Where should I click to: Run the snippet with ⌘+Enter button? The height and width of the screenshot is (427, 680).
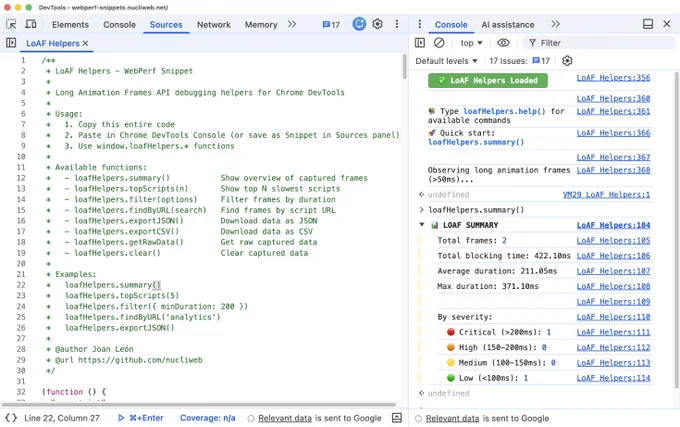click(141, 418)
